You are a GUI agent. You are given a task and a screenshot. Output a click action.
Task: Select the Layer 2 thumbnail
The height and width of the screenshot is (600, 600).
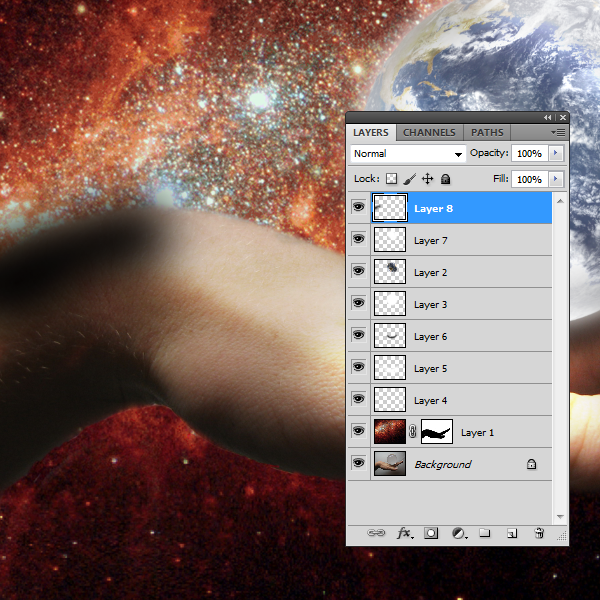click(390, 272)
